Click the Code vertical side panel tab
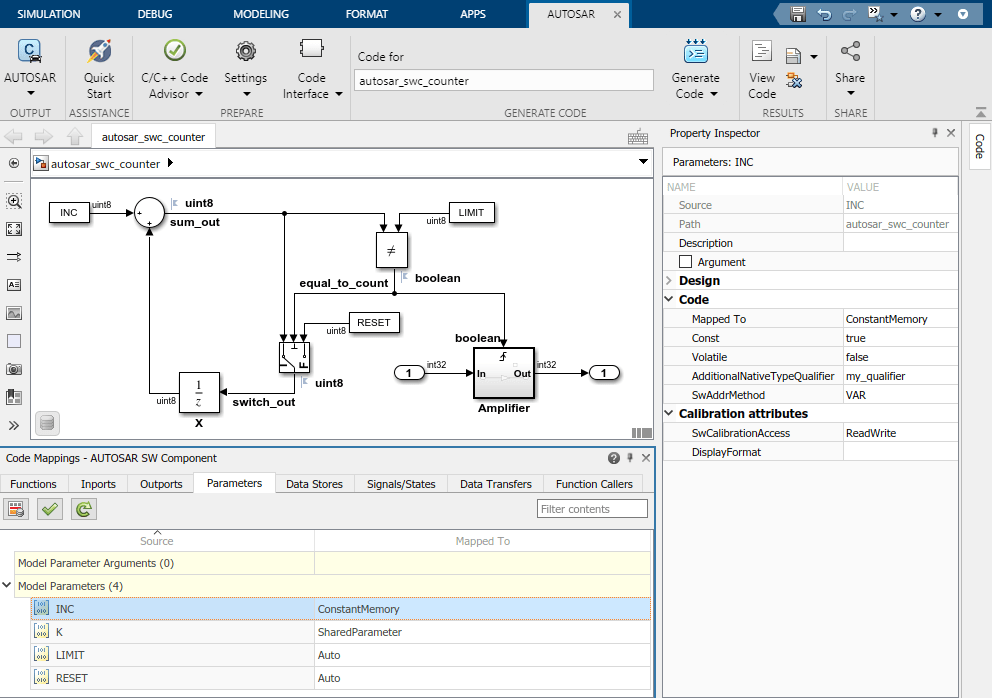 [x=979, y=146]
